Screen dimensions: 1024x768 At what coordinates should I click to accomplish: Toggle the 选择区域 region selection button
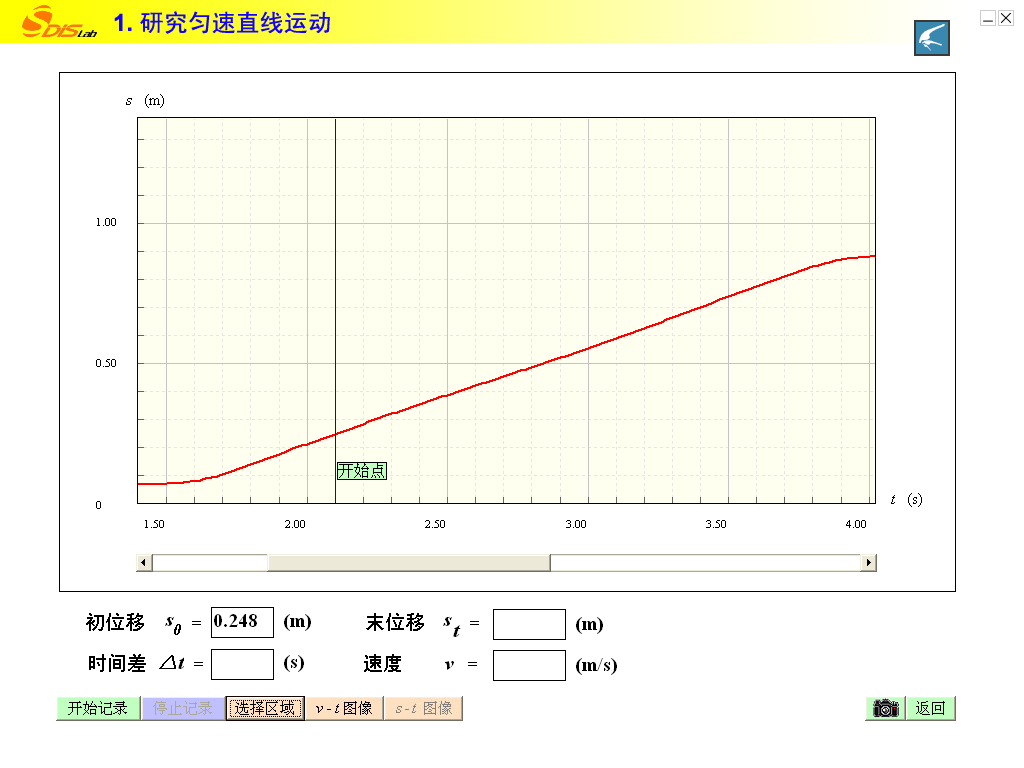[x=265, y=708]
